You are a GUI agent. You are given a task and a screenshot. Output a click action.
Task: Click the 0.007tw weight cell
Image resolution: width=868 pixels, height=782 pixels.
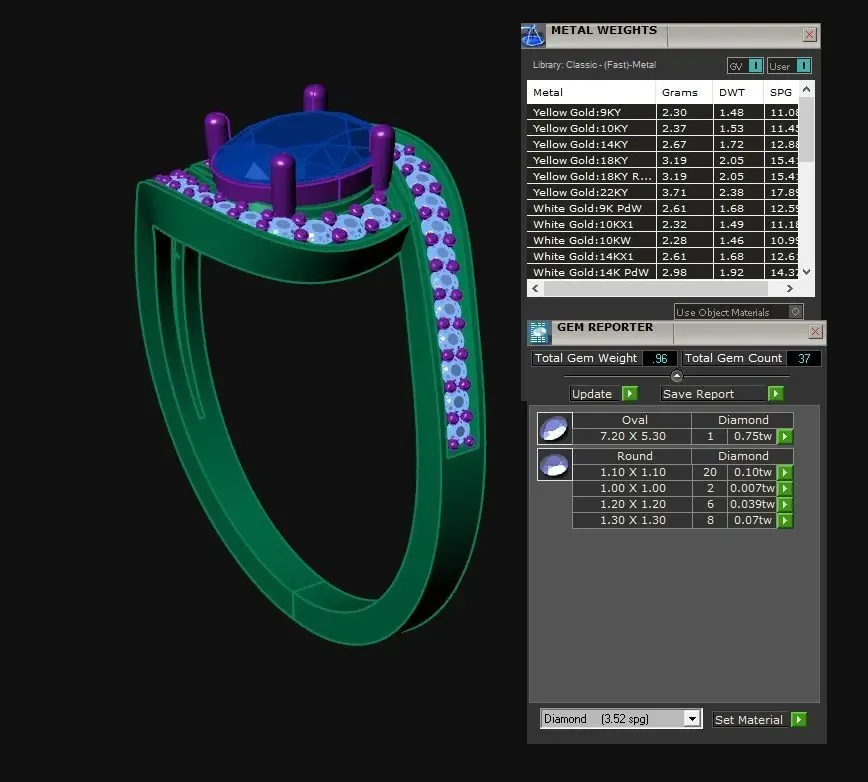pos(752,488)
